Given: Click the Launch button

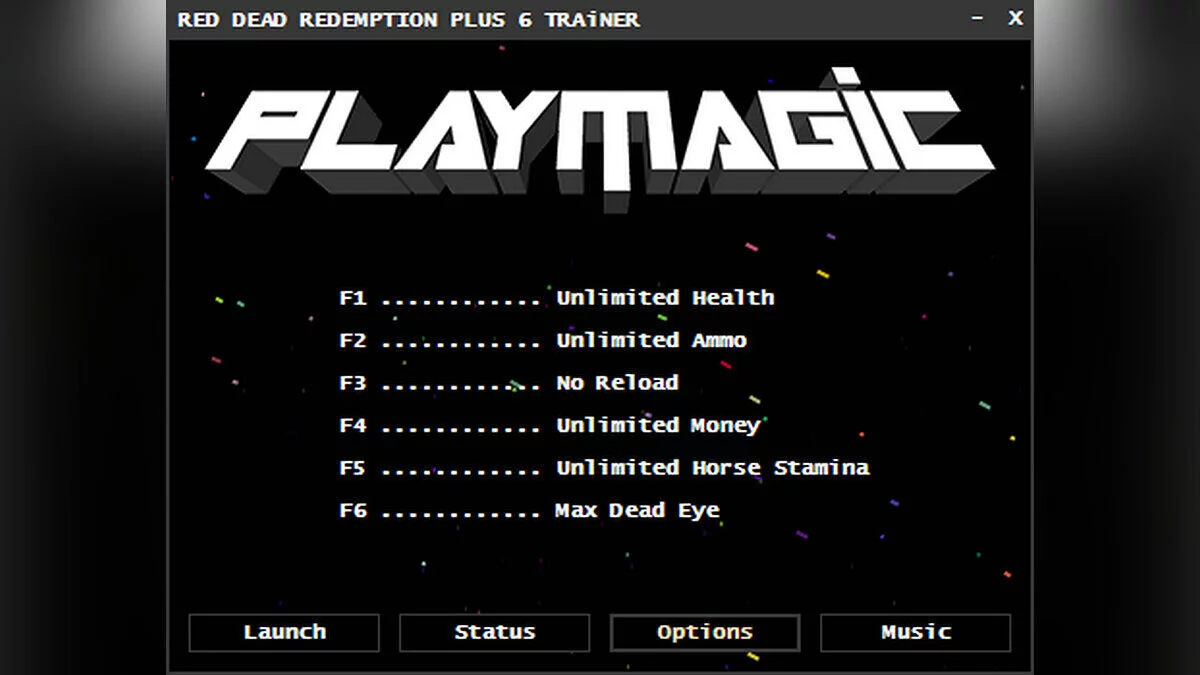Looking at the screenshot, I should [284, 632].
